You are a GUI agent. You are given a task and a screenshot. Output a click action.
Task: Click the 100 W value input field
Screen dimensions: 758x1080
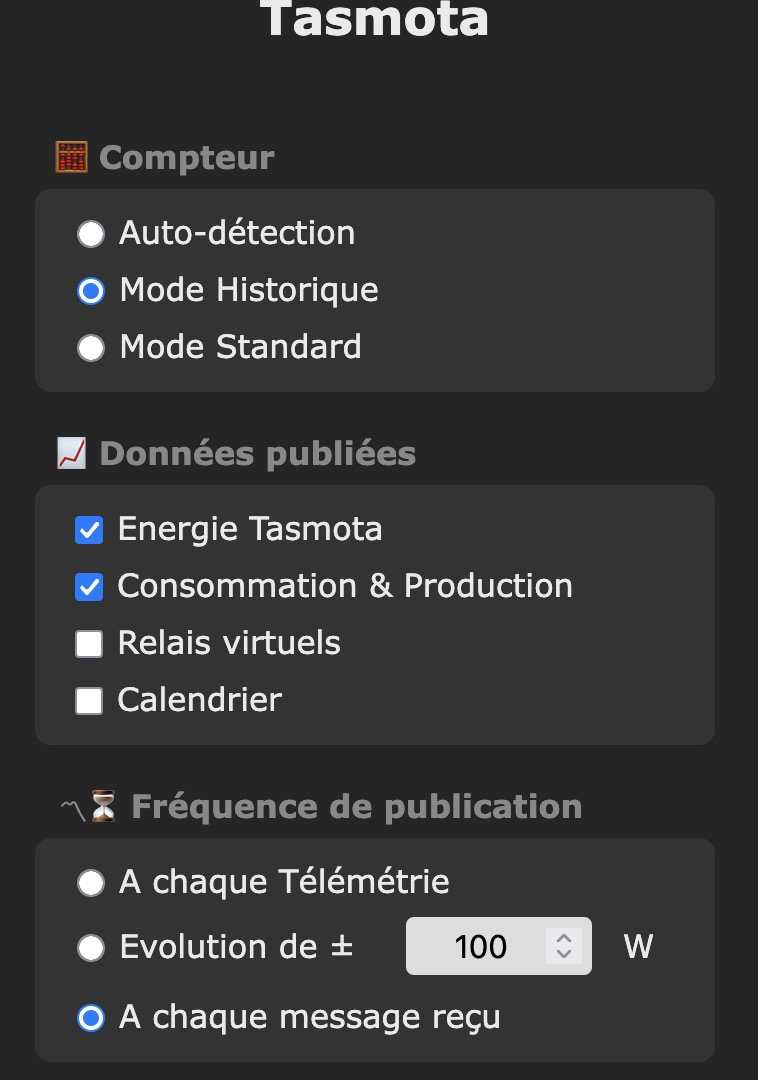[x=498, y=946]
